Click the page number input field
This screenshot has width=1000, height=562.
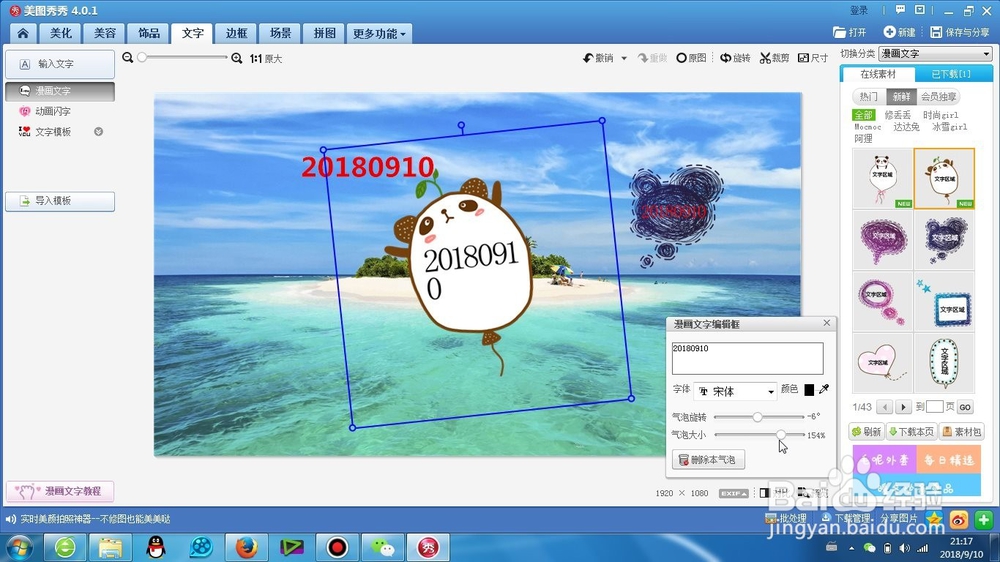pos(934,407)
